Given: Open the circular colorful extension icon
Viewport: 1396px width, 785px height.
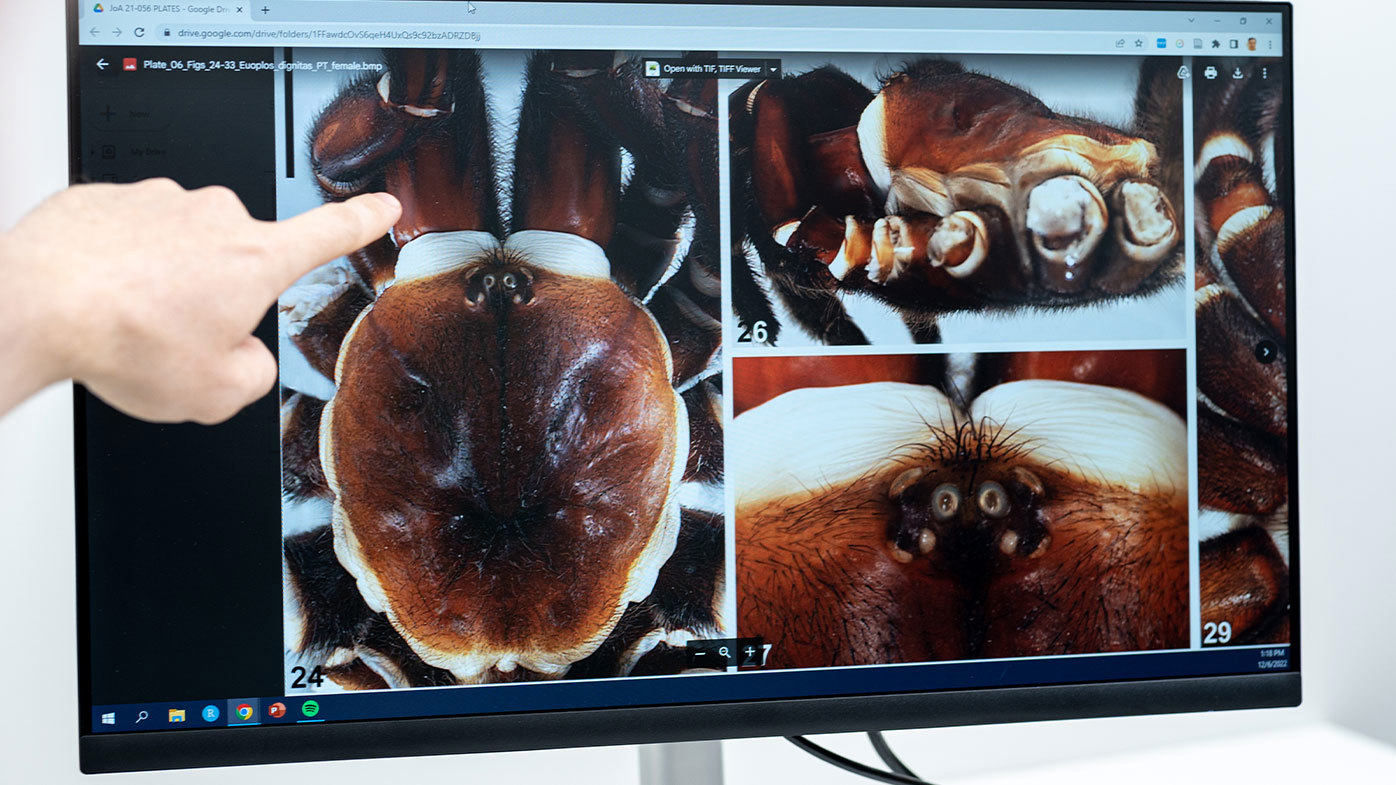Looking at the screenshot, I should [x=1180, y=44].
